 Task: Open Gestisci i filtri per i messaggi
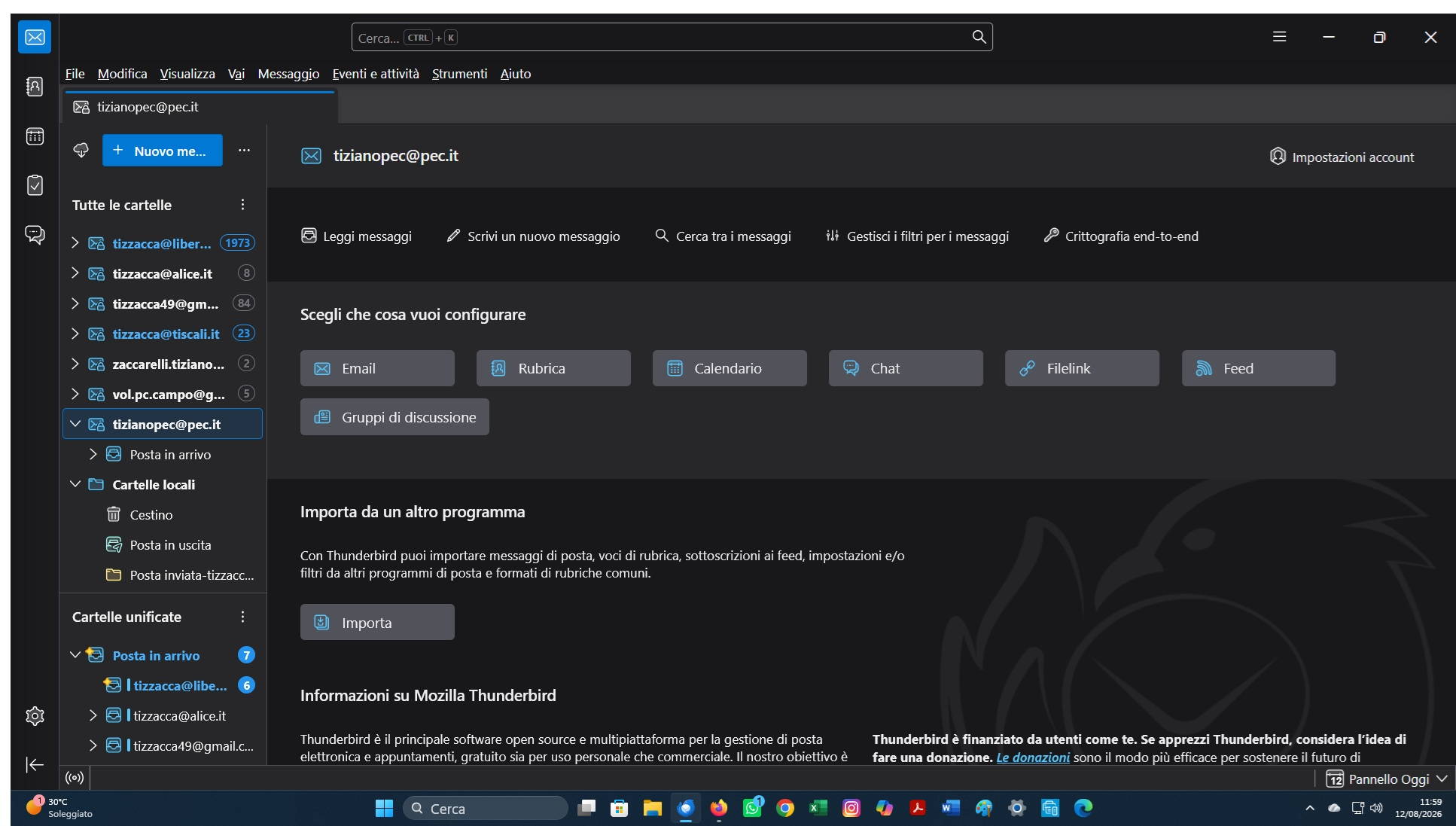point(917,236)
